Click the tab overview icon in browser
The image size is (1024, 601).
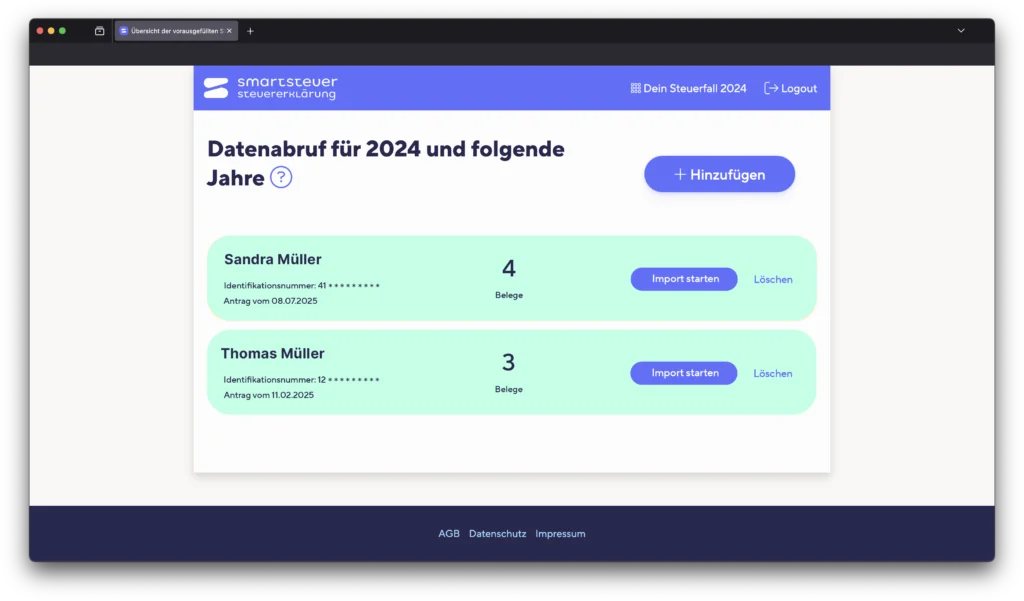click(x=100, y=31)
